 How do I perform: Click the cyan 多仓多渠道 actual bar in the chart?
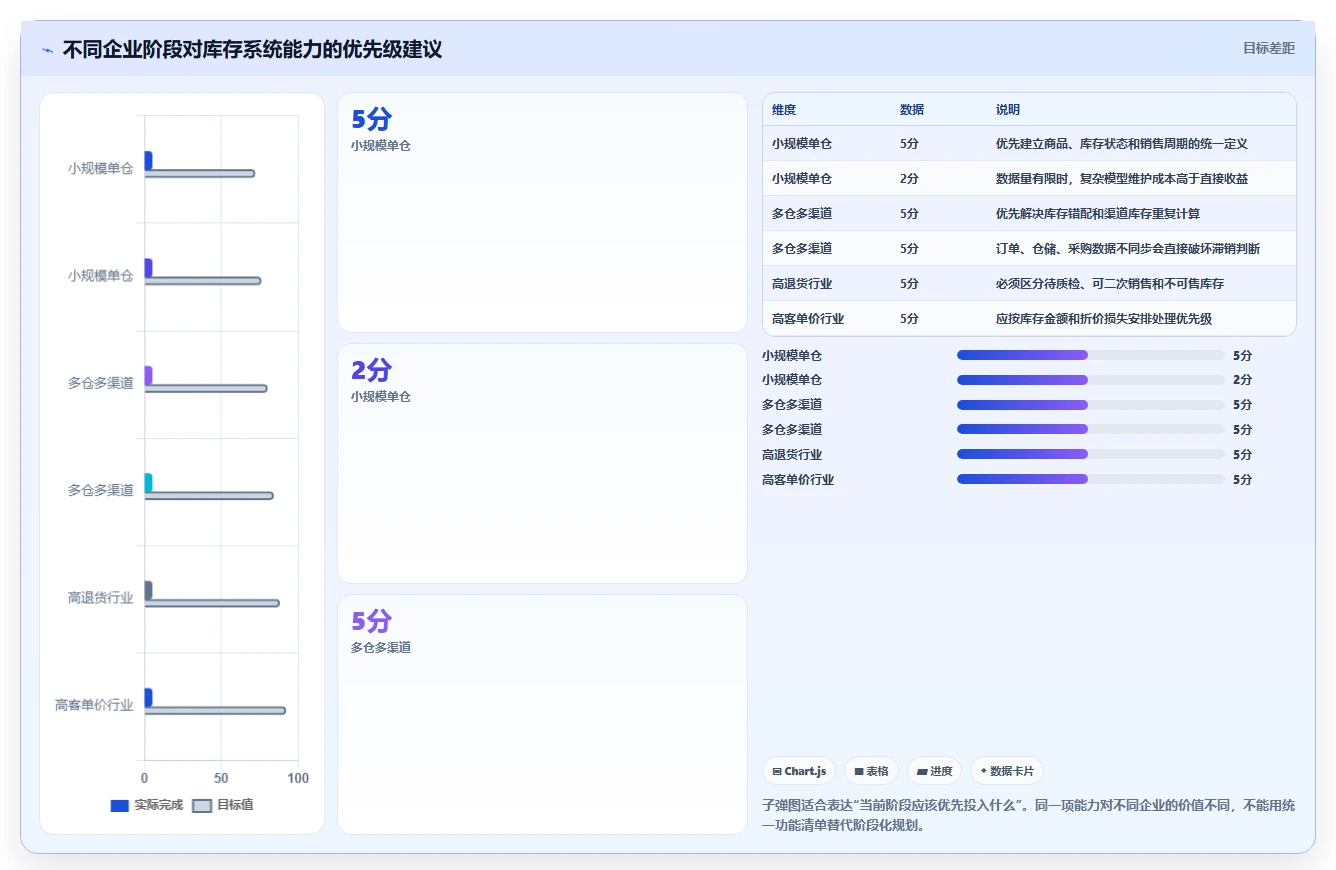point(148,483)
